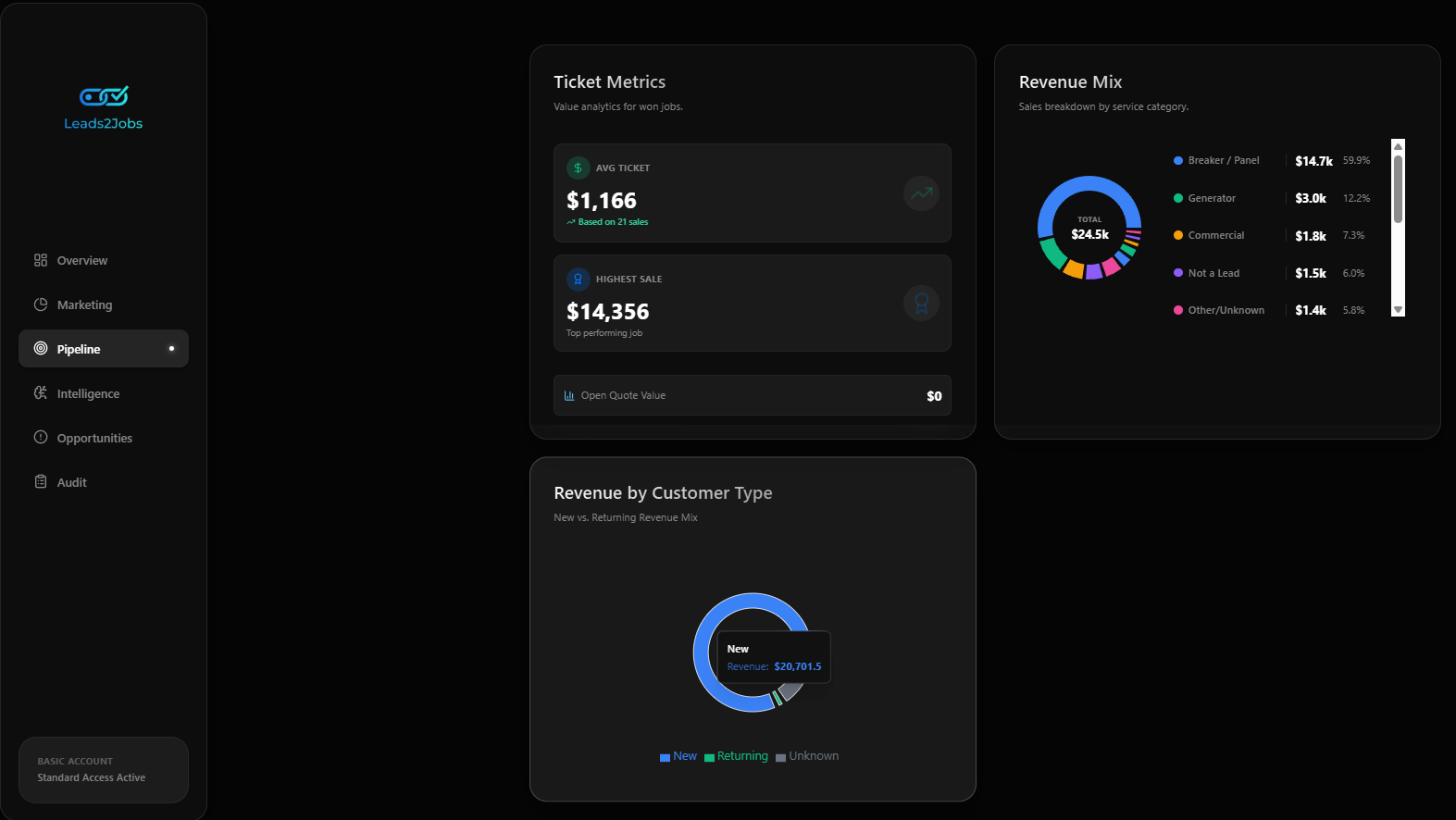Image resolution: width=1456 pixels, height=820 pixels.
Task: Click the bar chart icon next to Open Quote Value
Action: (569, 395)
